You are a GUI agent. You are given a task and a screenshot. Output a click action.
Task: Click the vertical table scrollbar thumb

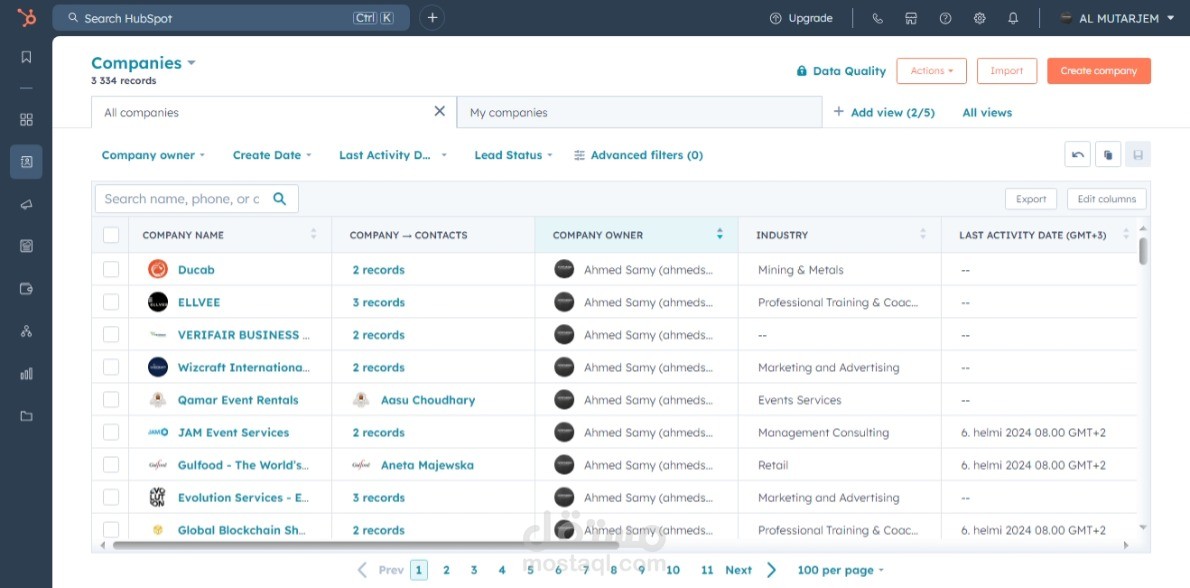click(1143, 251)
